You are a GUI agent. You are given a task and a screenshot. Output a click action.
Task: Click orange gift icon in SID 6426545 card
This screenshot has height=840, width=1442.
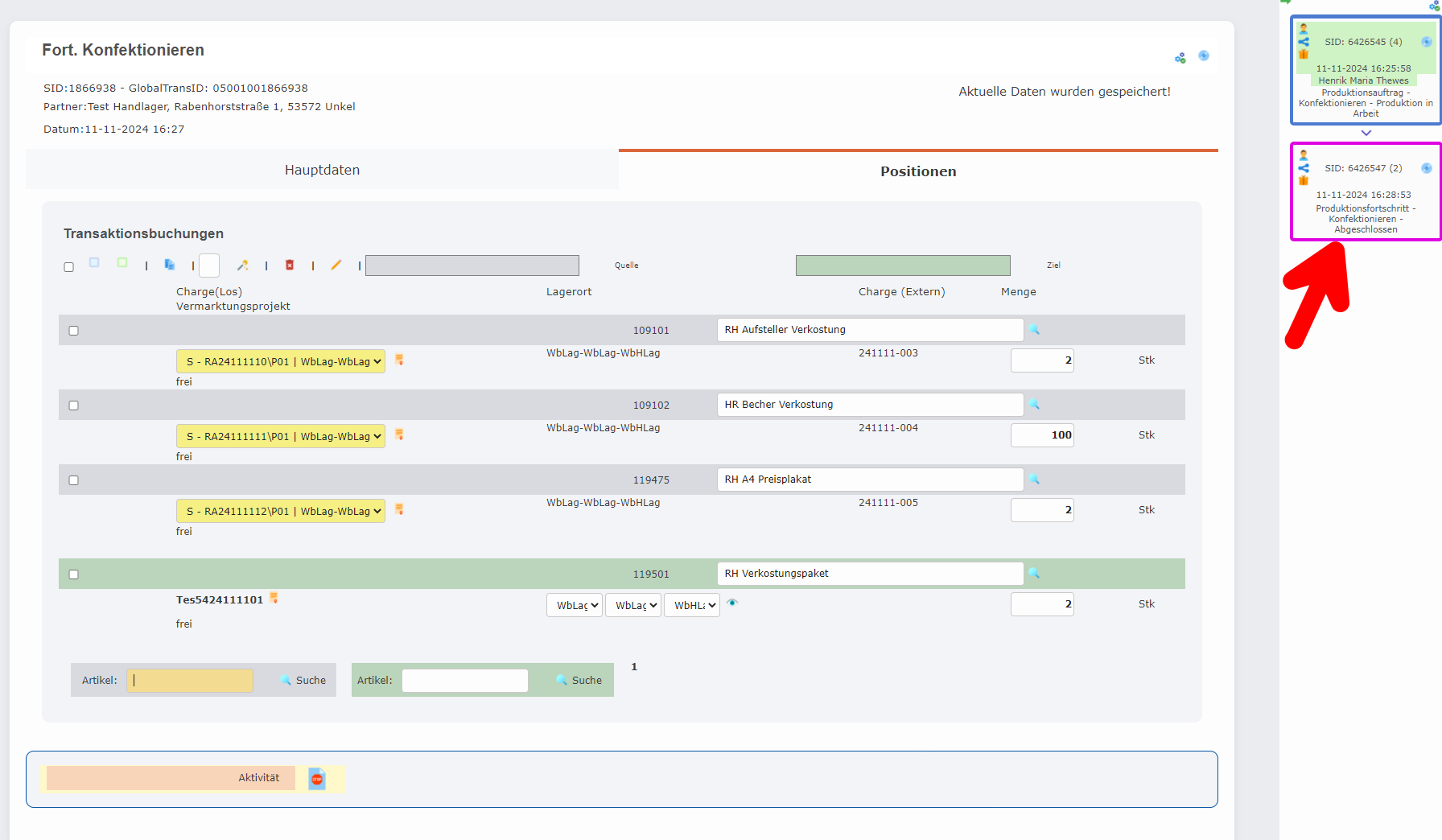[1304, 55]
